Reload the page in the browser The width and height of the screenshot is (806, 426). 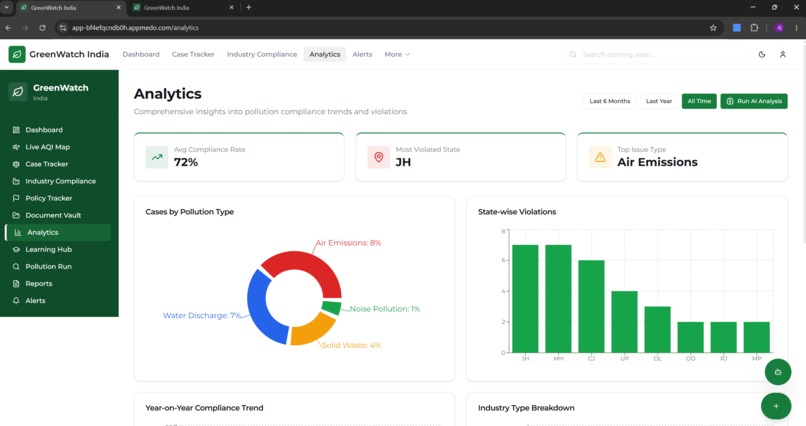click(x=42, y=28)
